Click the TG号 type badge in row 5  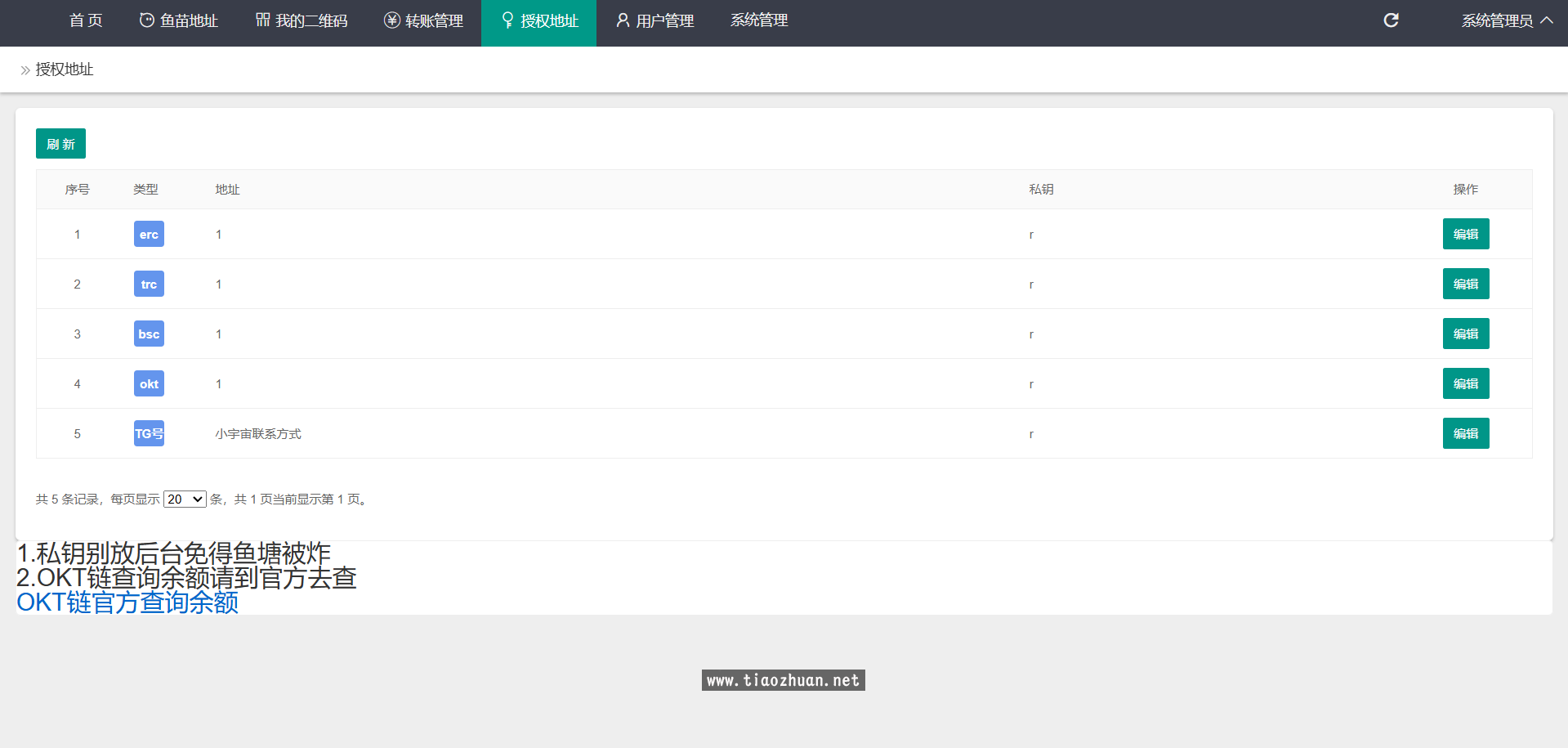149,434
